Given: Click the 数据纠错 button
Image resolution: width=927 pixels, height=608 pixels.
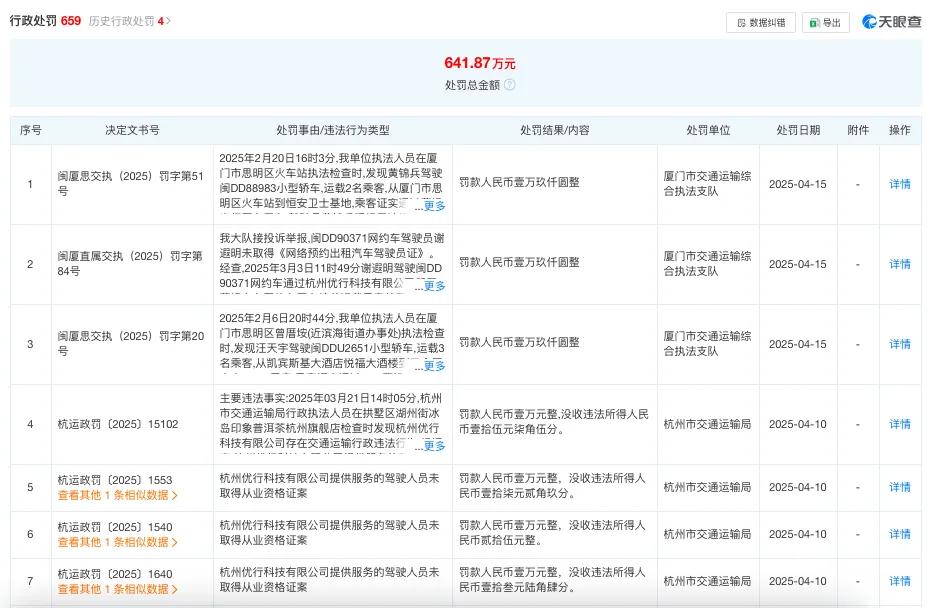Looking at the screenshot, I should tap(761, 22).
